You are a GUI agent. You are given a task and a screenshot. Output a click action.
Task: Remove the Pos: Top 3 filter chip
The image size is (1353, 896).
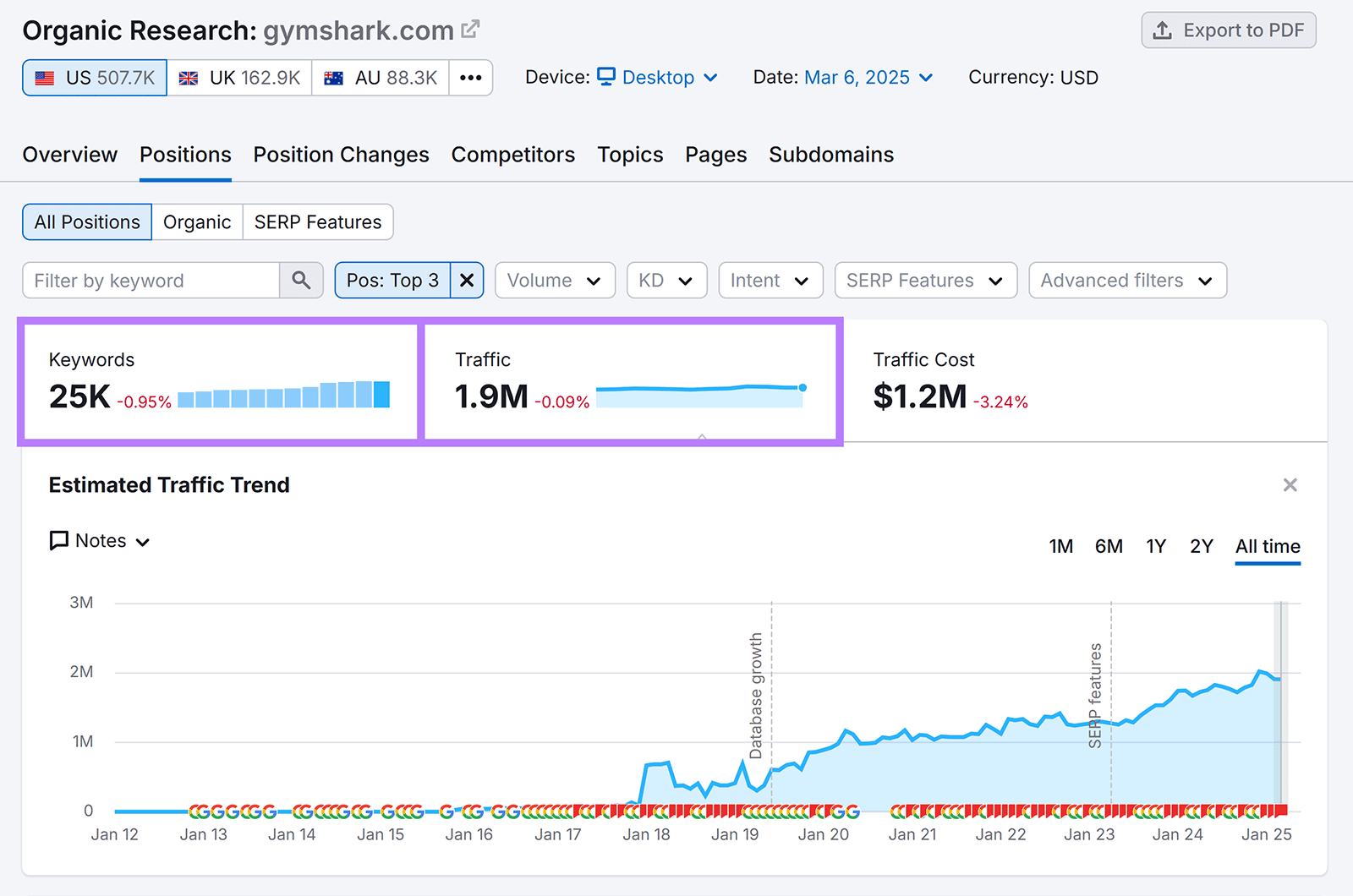pos(467,280)
